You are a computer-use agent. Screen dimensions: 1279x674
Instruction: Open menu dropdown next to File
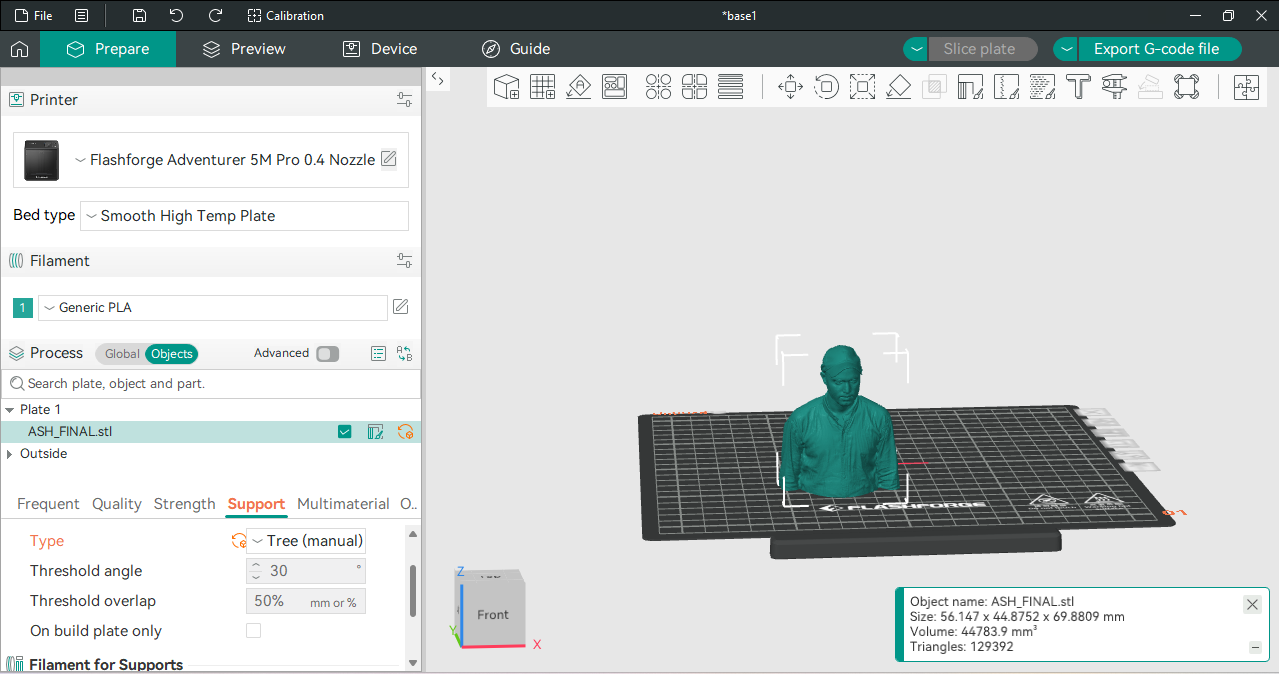point(82,16)
